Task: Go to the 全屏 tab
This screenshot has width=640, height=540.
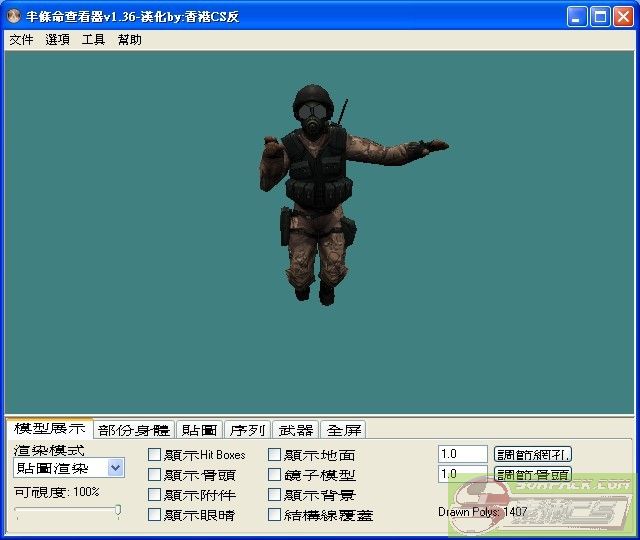Action: [x=344, y=430]
